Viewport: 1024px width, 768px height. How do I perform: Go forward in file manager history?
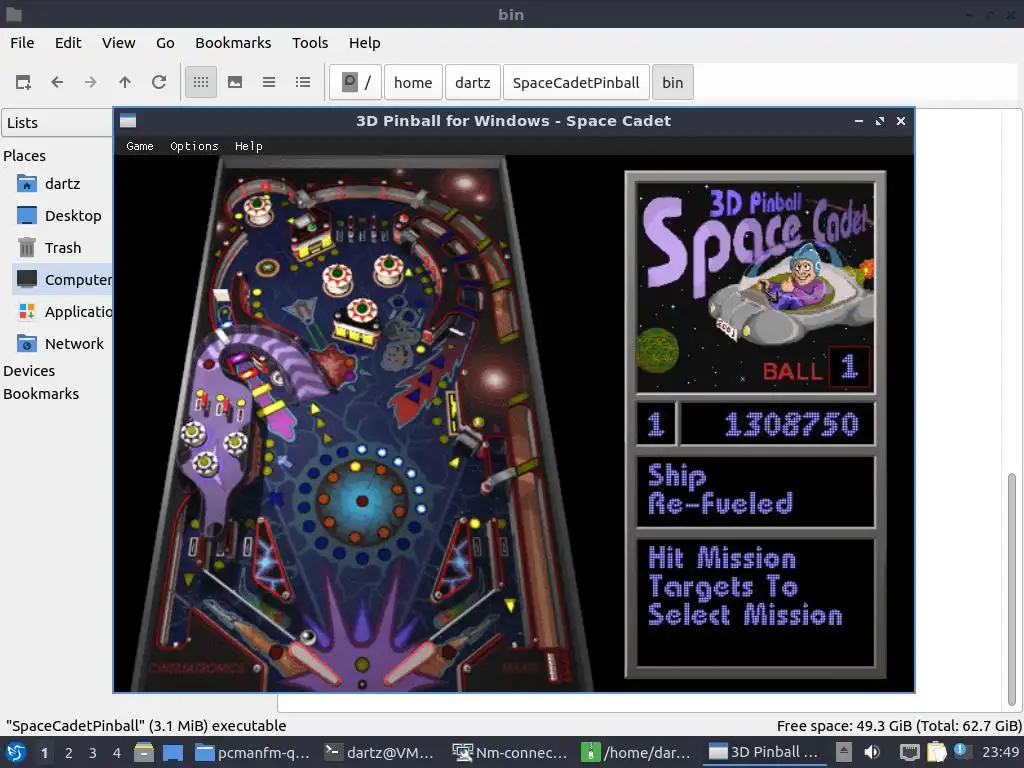point(91,82)
